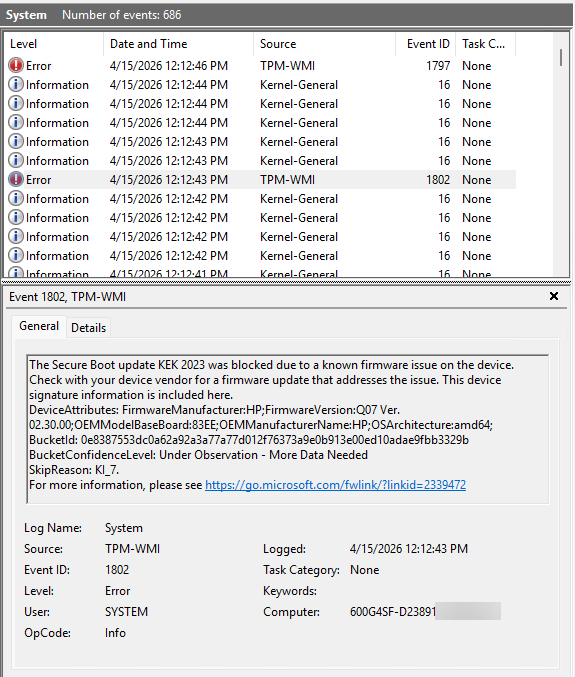
Task: Switch to the Details tab
Action: 88,328
